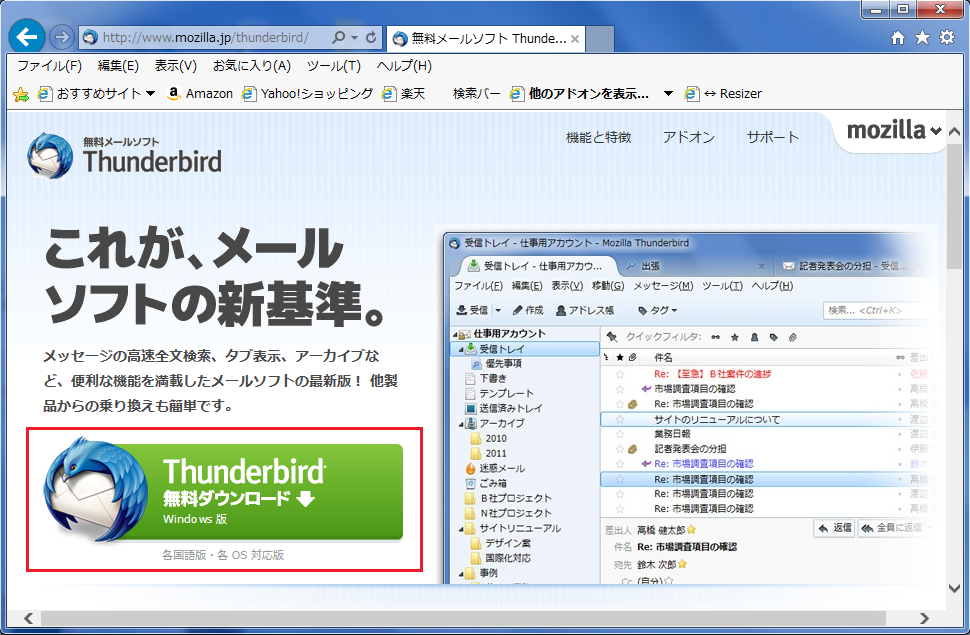Screen dimensions: 970x635
Task: Focus the address bar showing mozilla.jp/thunderbird
Action: [205, 38]
